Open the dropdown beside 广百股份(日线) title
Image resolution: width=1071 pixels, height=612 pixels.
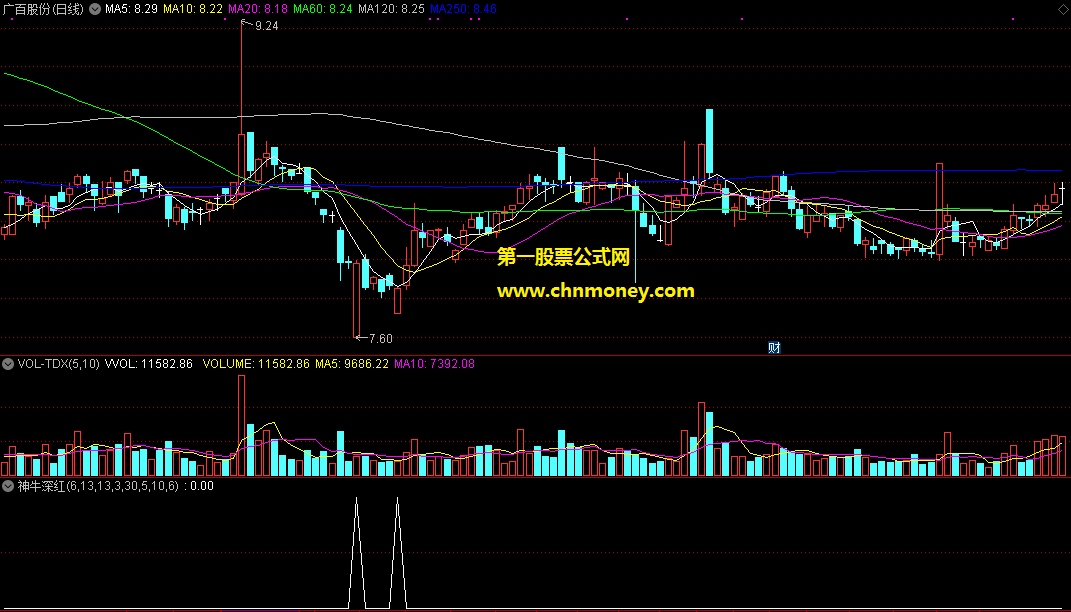tap(95, 9)
